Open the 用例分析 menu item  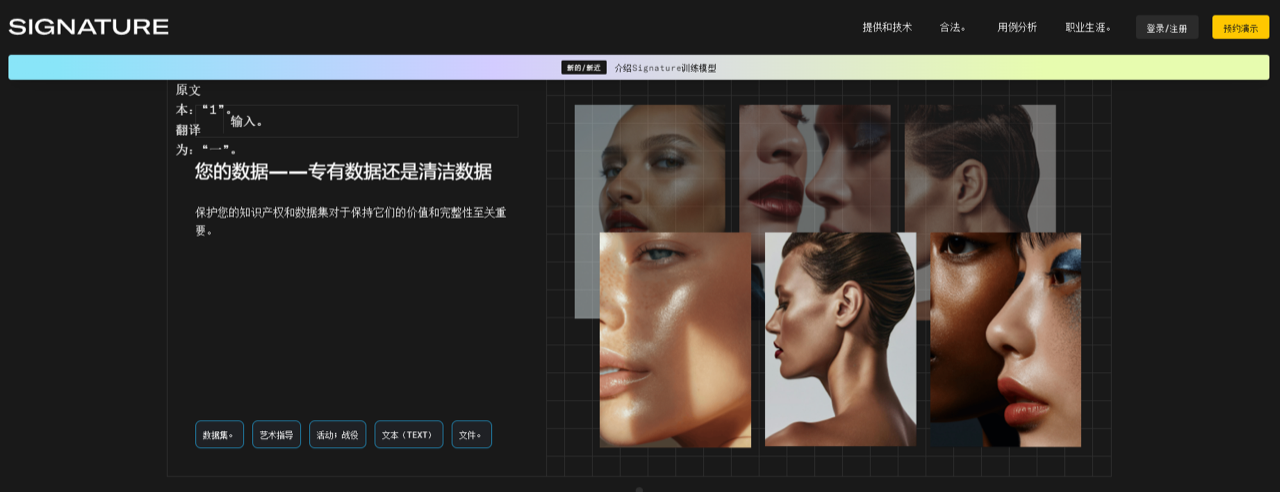1017,27
